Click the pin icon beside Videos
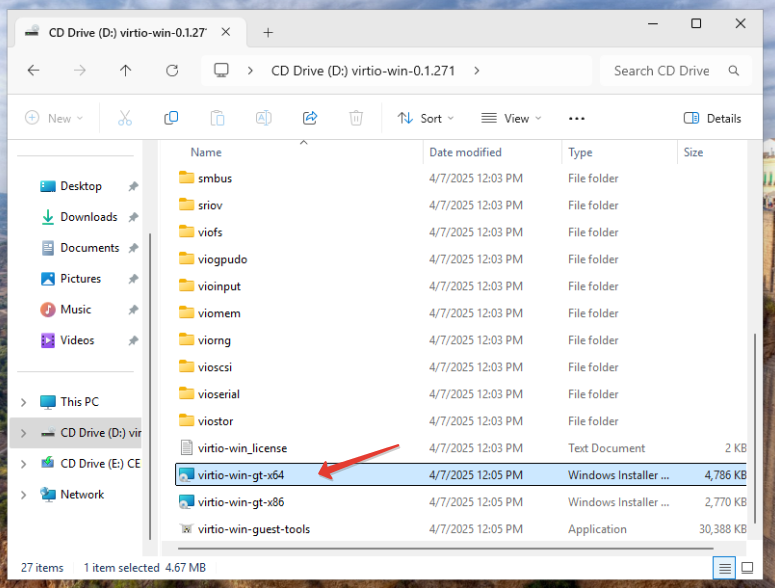This screenshot has width=775, height=588. 133,340
